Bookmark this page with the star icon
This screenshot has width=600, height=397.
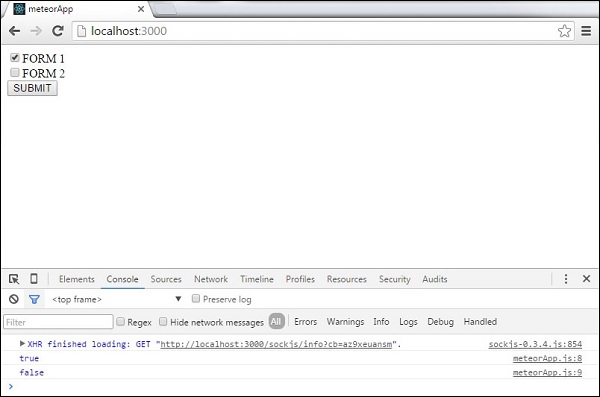564,31
